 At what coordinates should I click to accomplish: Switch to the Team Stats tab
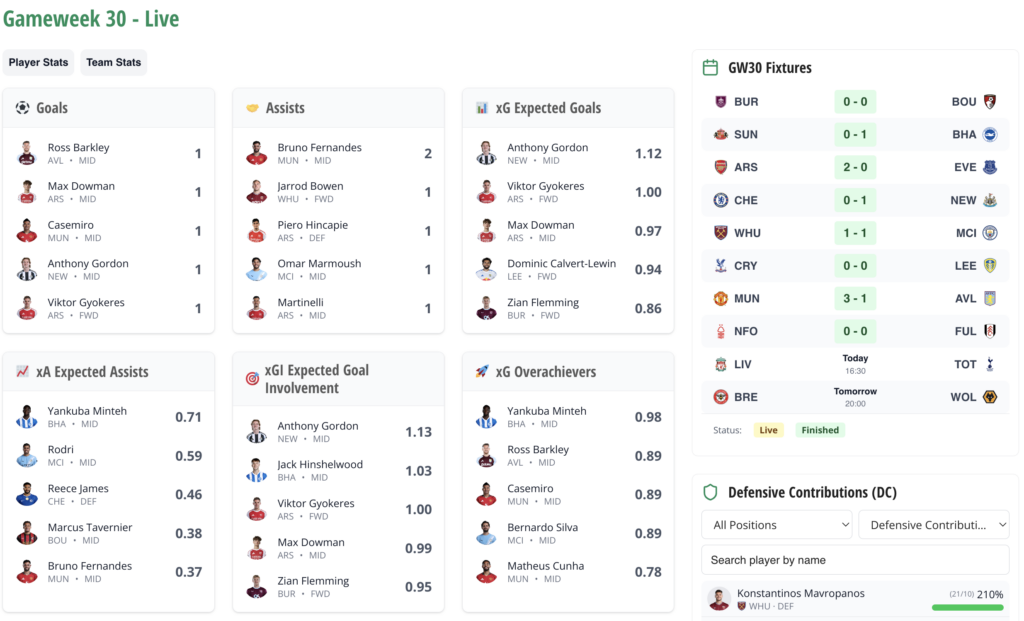pos(114,62)
